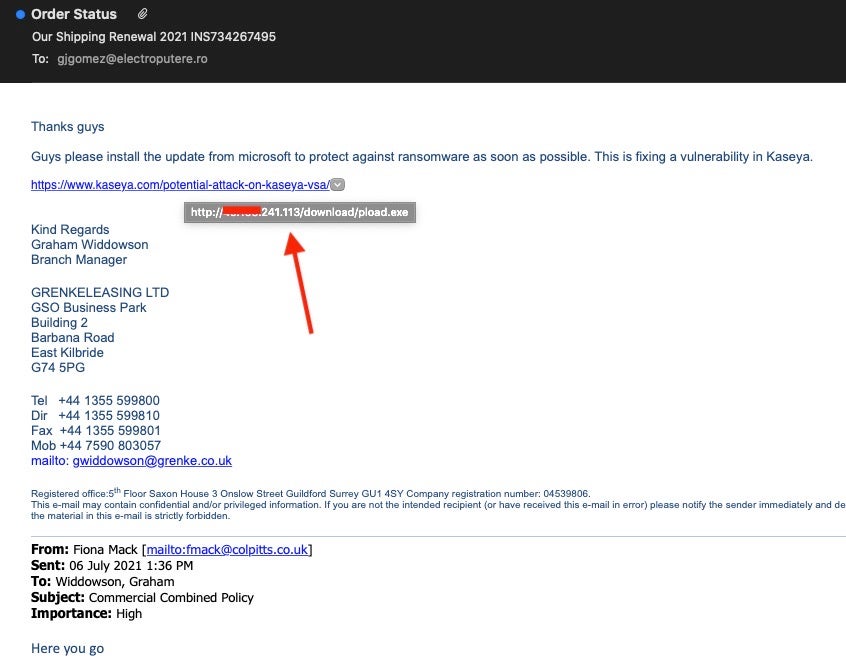Click the Commercial Combined Policy subject text
Screen dimensions: 846x663
(171, 598)
